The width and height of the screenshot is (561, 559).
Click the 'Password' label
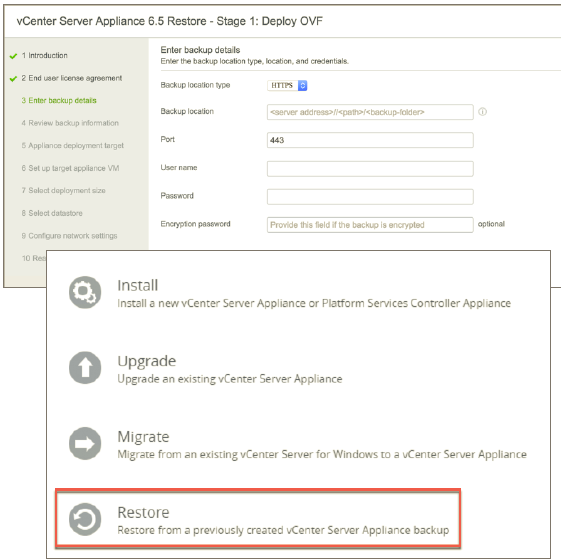click(x=177, y=196)
